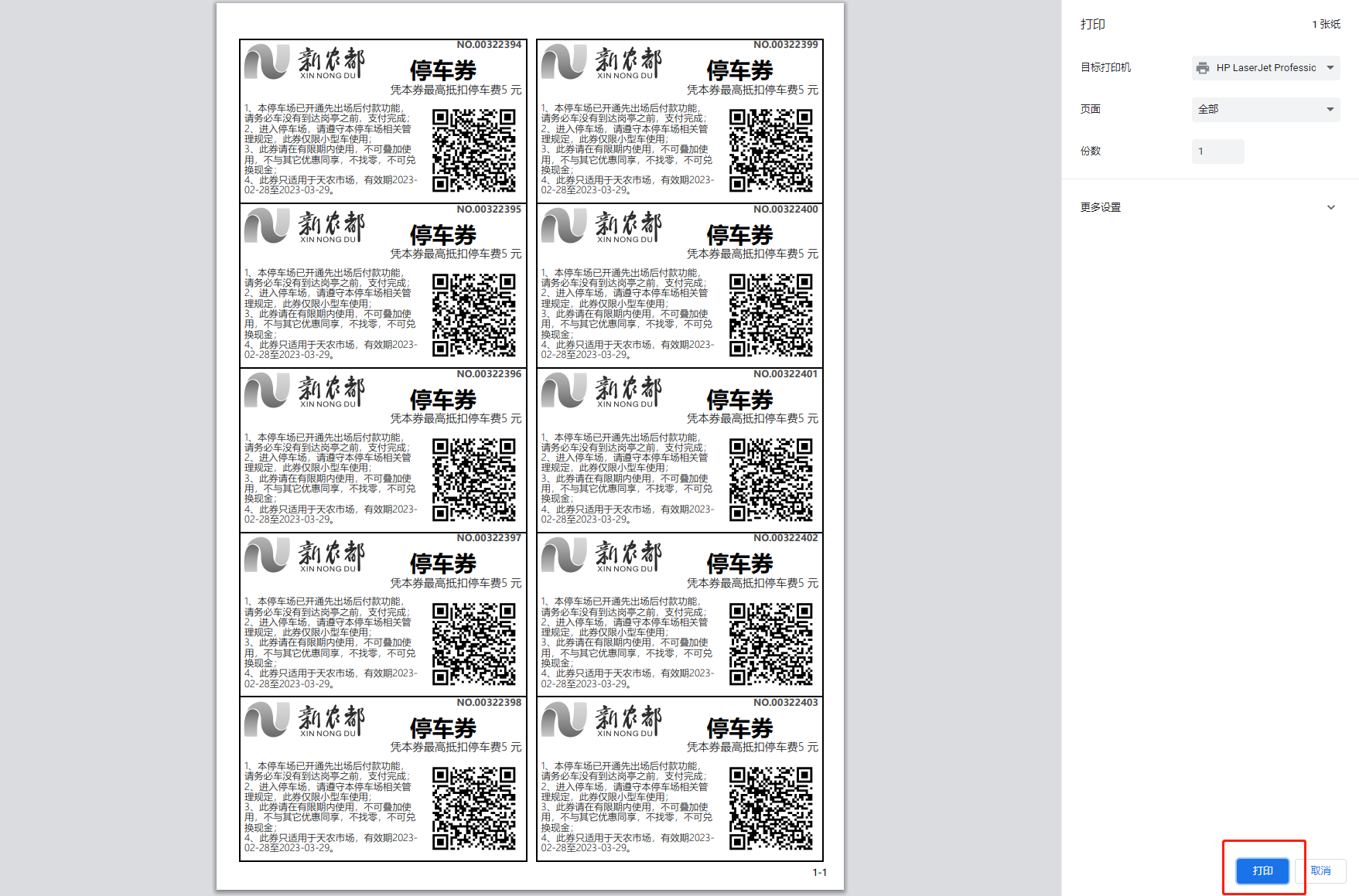1359x896 pixels.
Task: Click the QR code on coupon NO.00322402
Action: [x=771, y=644]
